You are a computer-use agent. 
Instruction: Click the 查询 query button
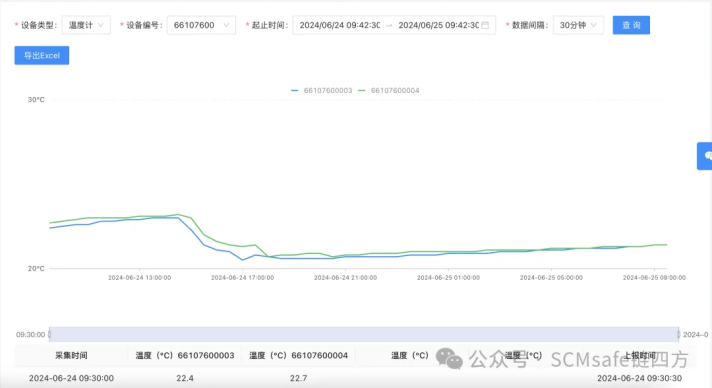click(631, 25)
